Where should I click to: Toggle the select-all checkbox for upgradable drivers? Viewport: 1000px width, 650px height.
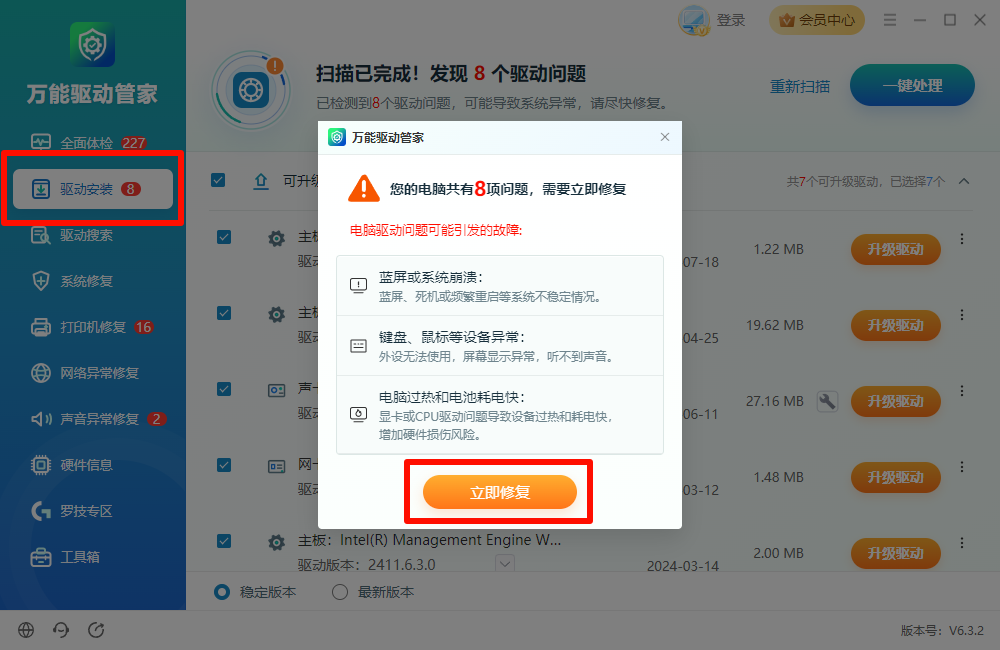218,181
